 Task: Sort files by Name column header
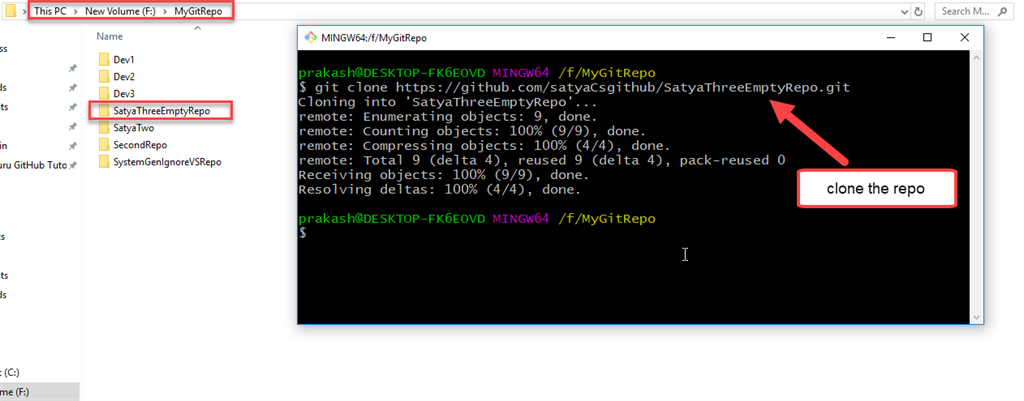(109, 37)
